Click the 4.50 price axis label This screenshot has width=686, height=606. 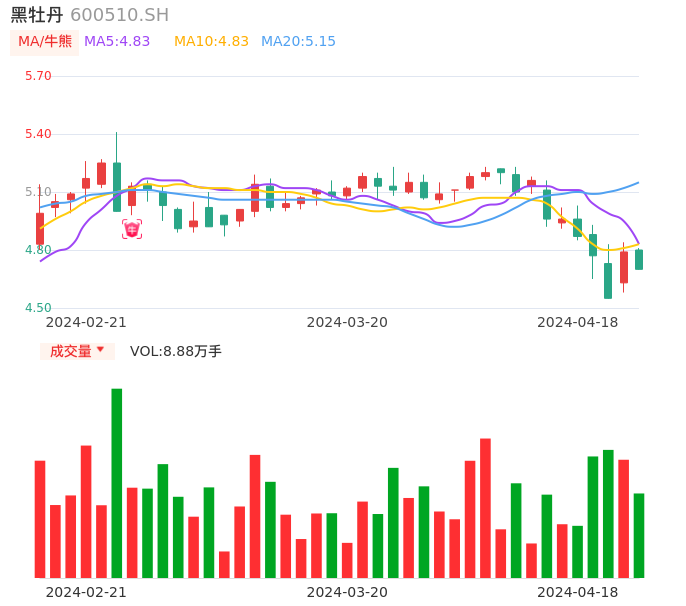(38, 308)
